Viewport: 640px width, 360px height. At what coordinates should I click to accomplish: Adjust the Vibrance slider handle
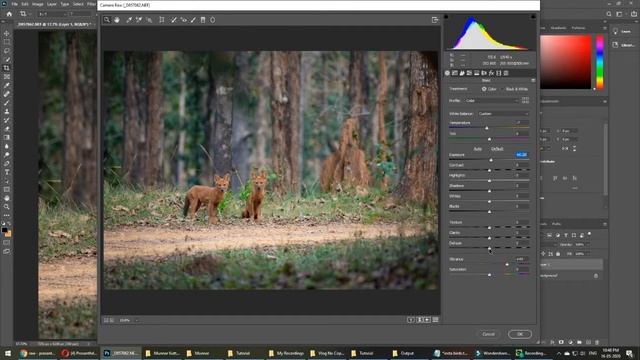point(507,264)
